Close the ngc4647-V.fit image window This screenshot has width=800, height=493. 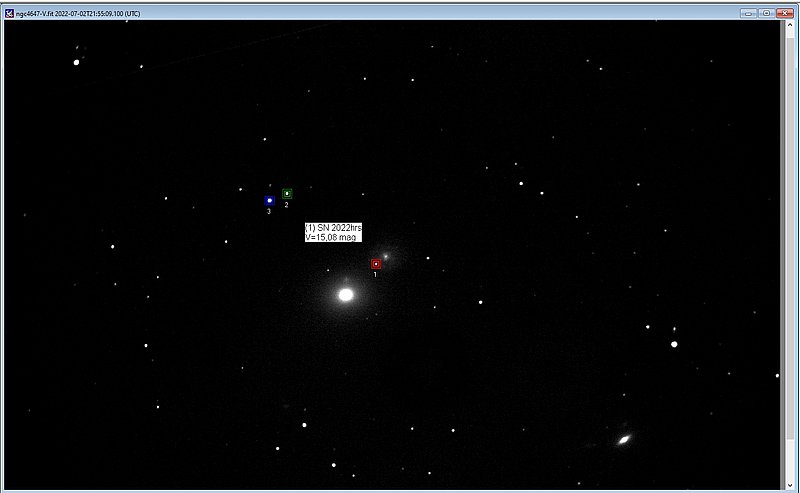coord(783,13)
